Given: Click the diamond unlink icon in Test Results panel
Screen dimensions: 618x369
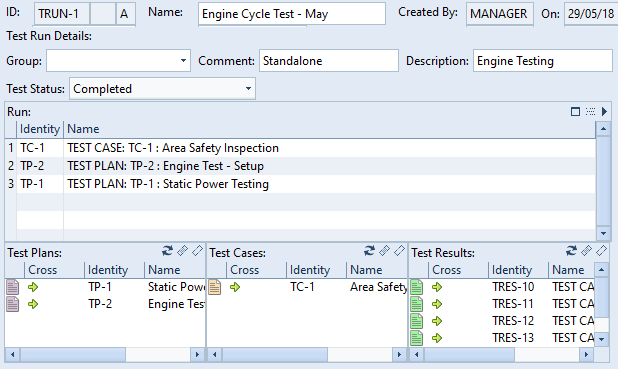Looking at the screenshot, I should (x=601, y=251).
